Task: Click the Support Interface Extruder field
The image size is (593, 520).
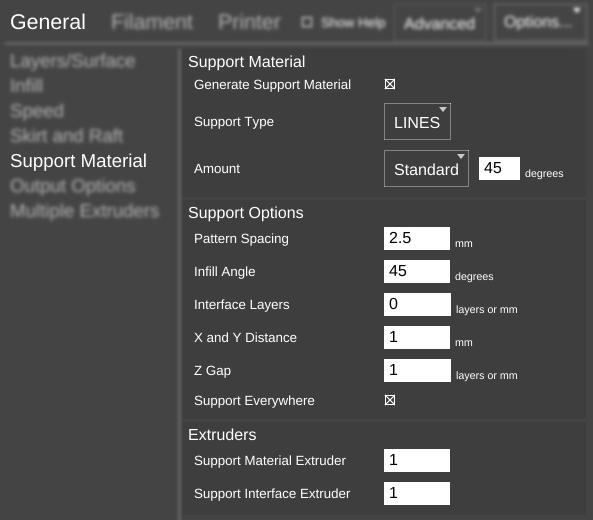Action: [417, 493]
